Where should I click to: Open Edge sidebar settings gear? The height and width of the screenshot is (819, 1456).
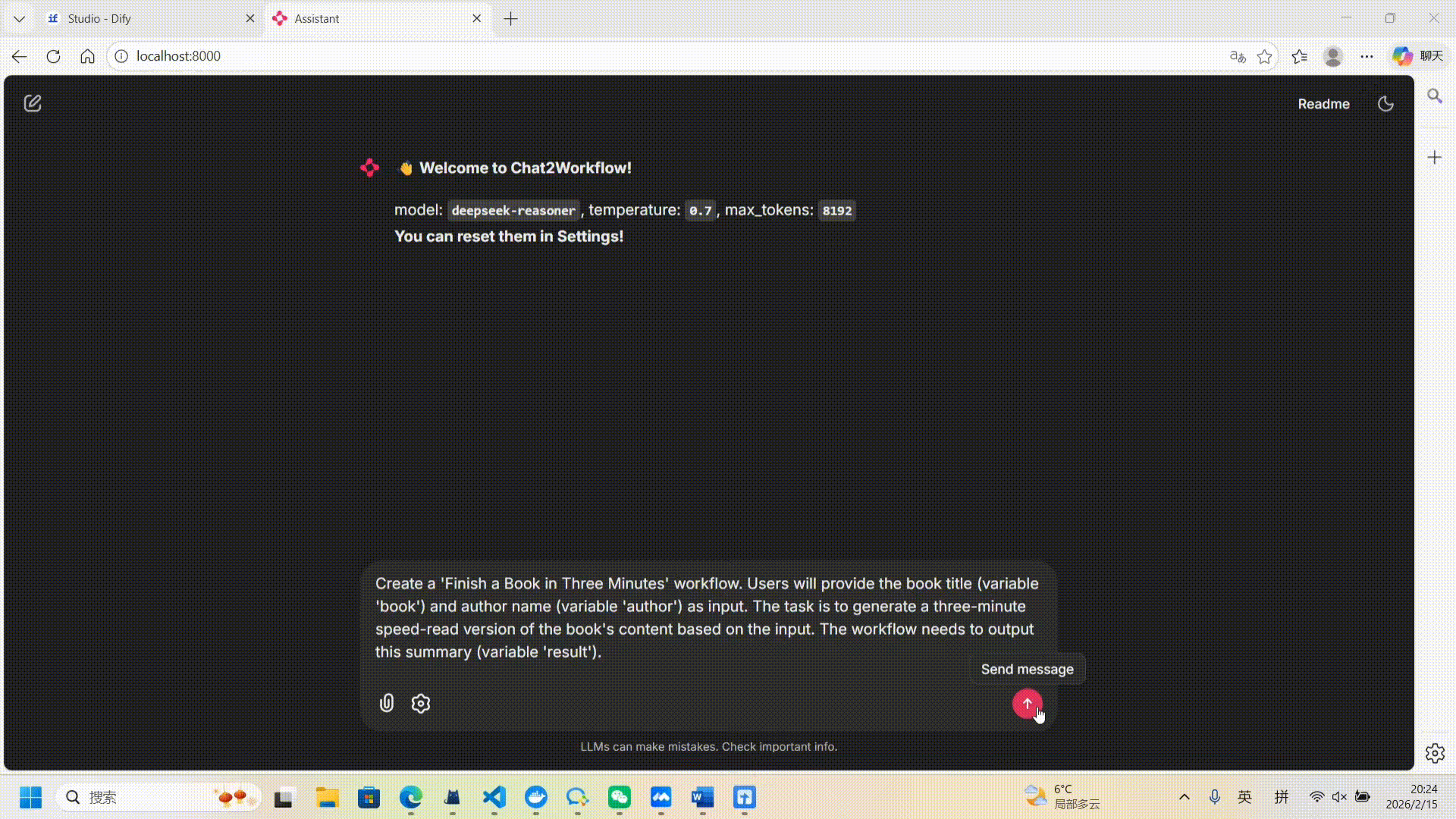point(1435,753)
